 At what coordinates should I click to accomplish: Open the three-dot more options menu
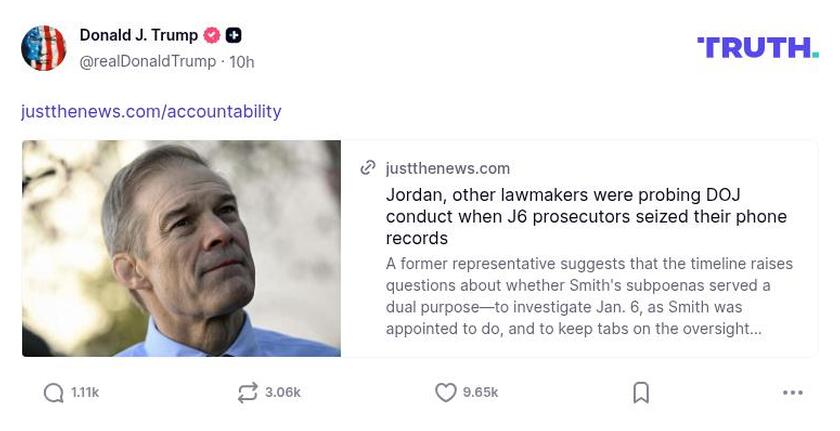coord(792,393)
